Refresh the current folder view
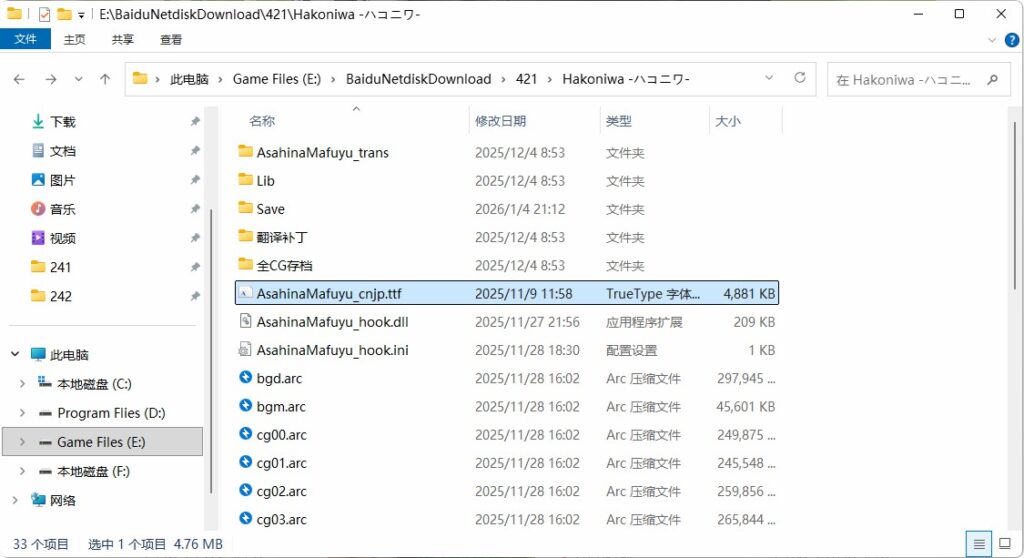The width and height of the screenshot is (1024, 558). [x=800, y=78]
